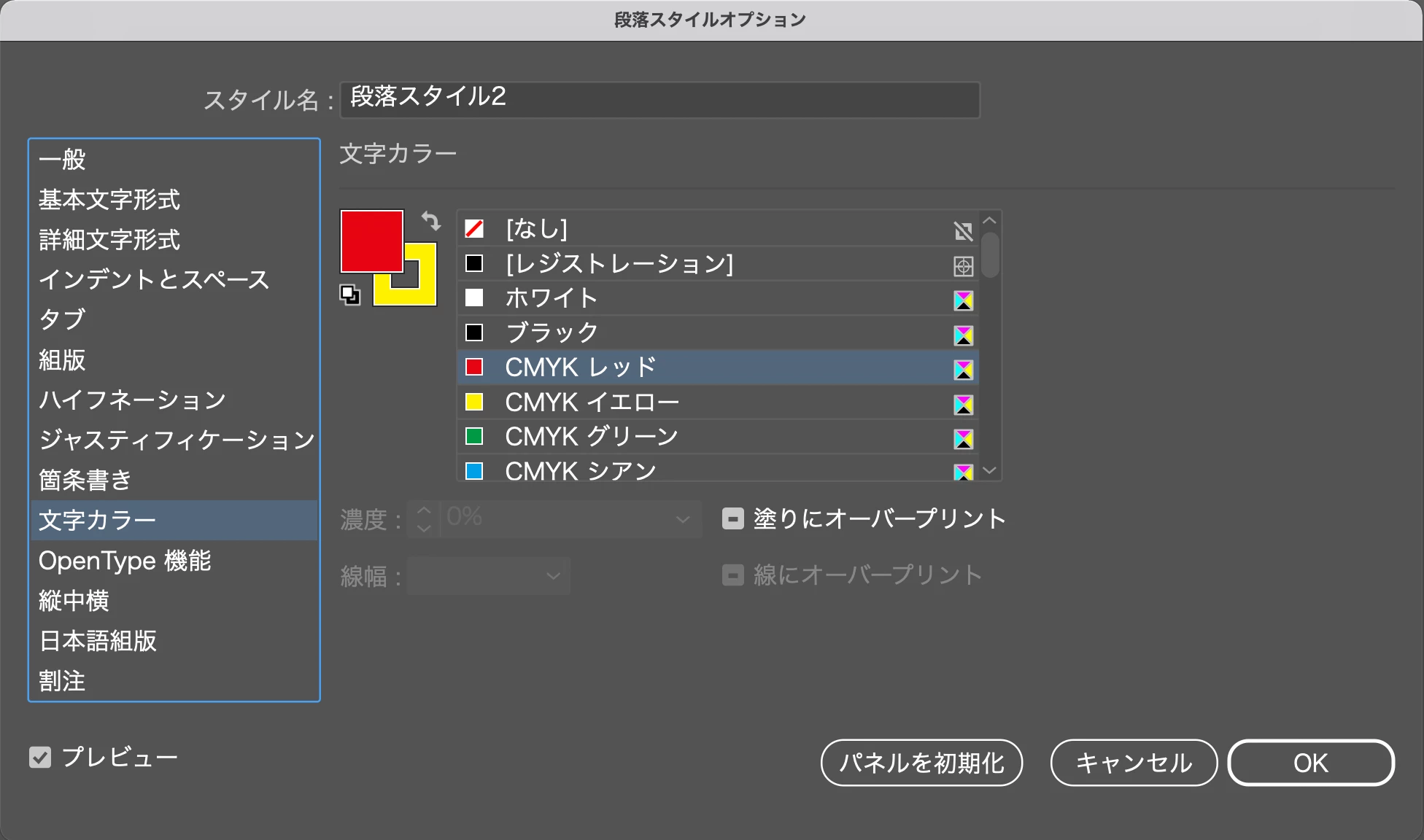The image size is (1424, 840).
Task: Click the パネルを初期化 button
Action: (x=921, y=763)
